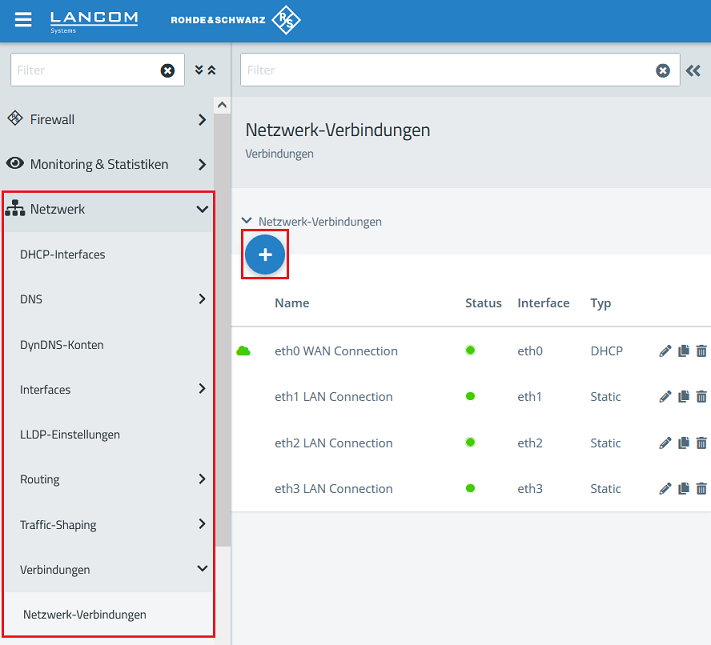Open the hamburger main menu

[x=23, y=20]
